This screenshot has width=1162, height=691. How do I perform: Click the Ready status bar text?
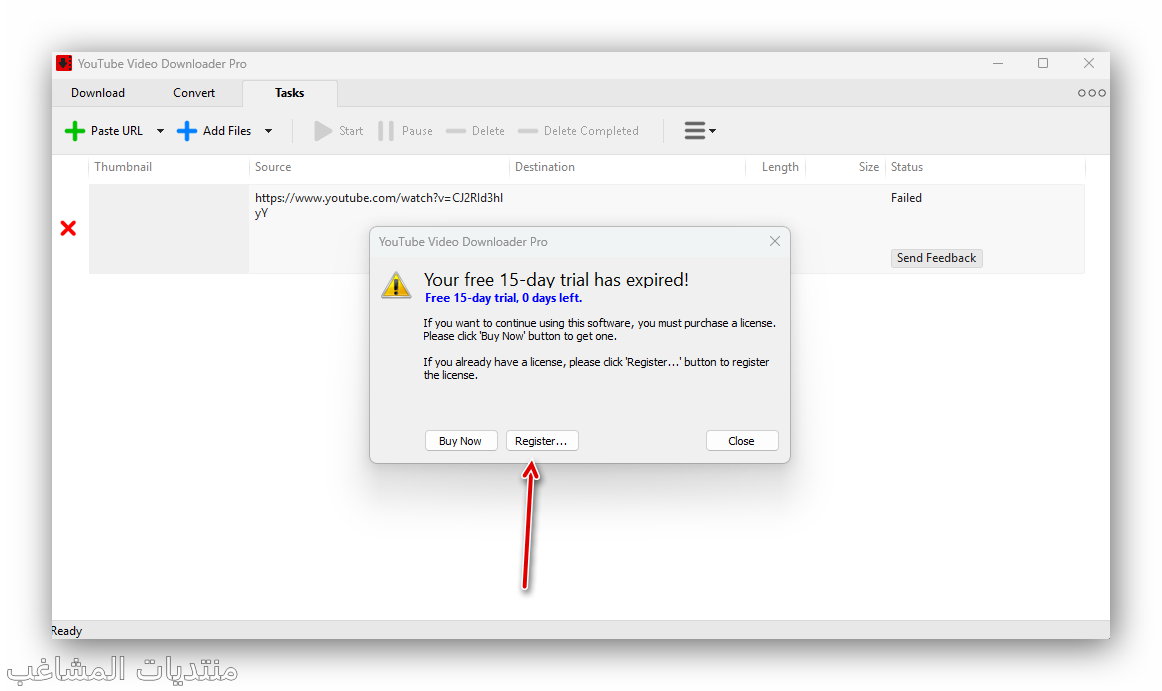67,631
